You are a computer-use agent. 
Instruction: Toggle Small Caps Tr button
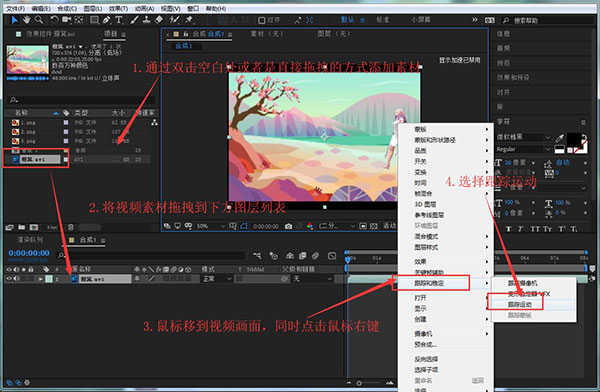click(548, 229)
